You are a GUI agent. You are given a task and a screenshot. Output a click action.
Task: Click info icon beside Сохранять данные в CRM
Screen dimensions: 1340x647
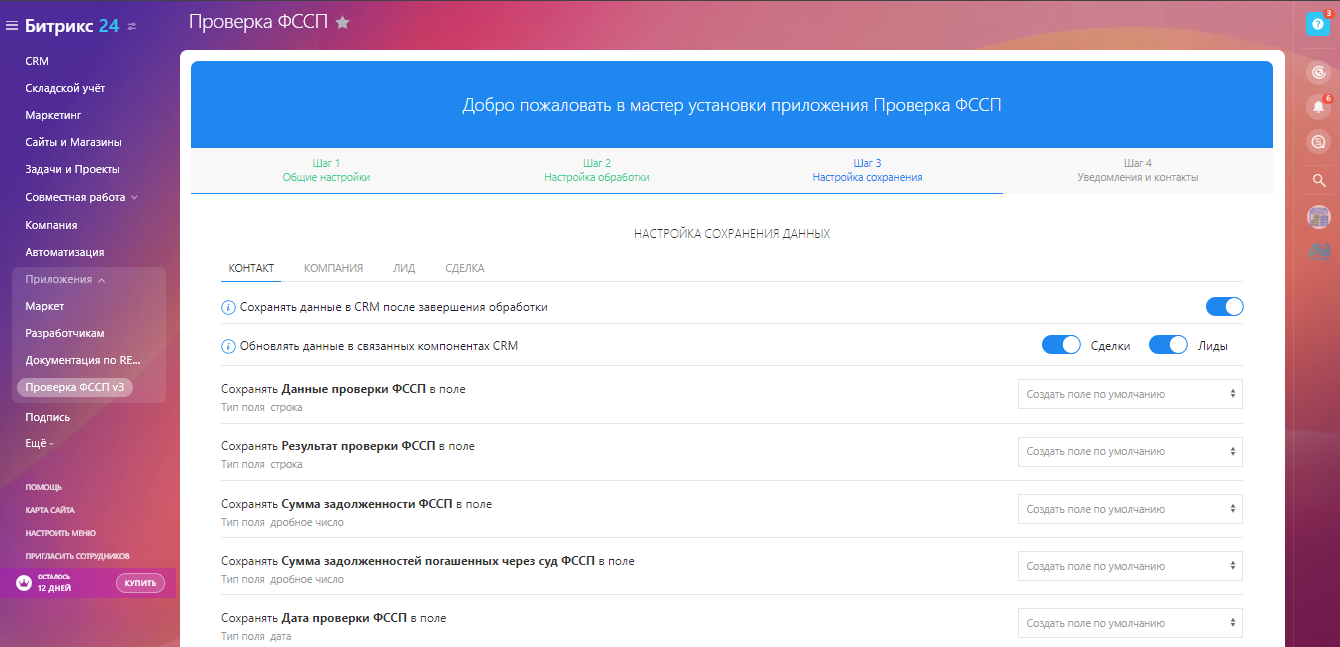[x=228, y=307]
